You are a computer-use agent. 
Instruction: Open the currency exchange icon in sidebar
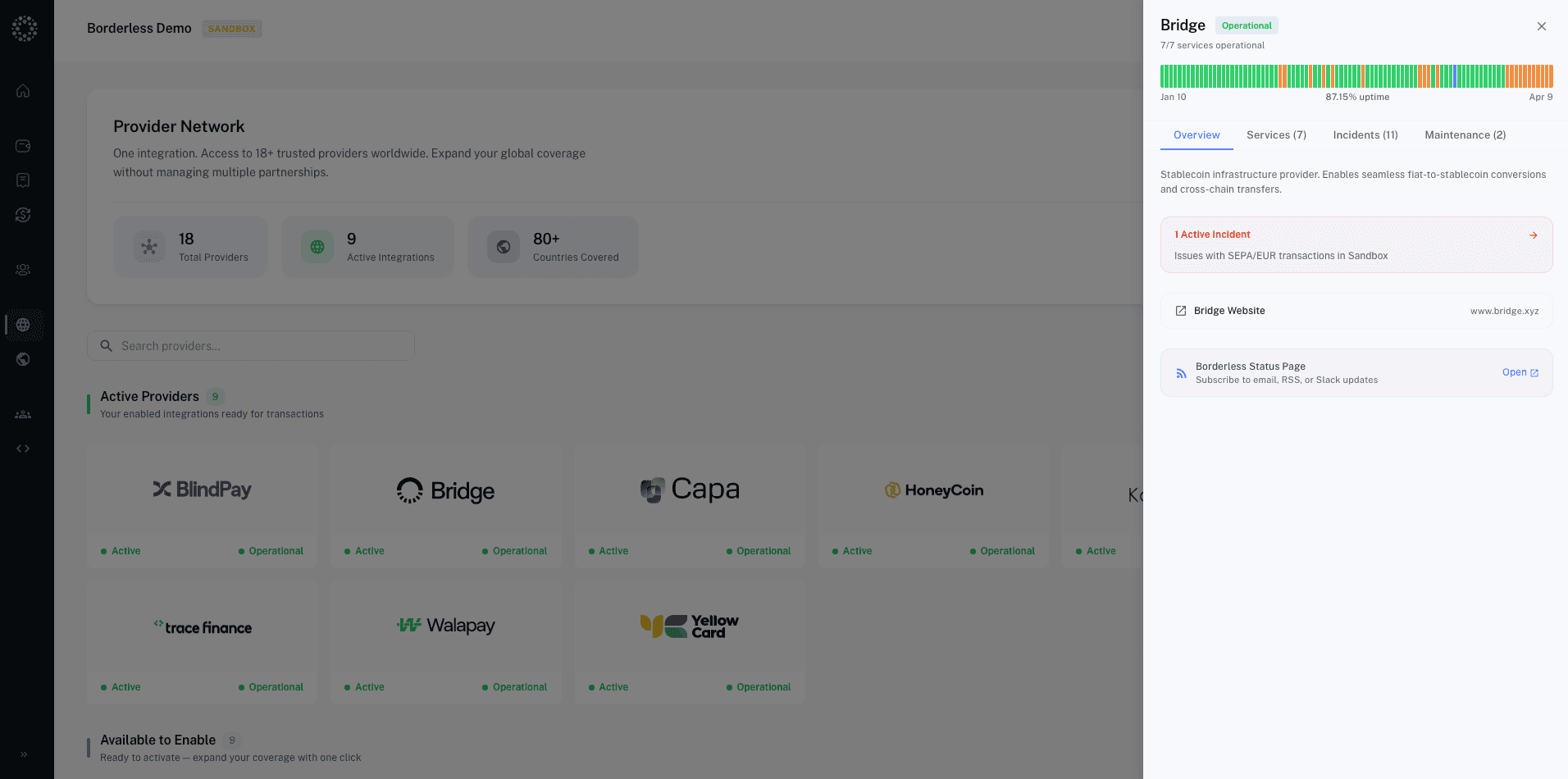23,215
